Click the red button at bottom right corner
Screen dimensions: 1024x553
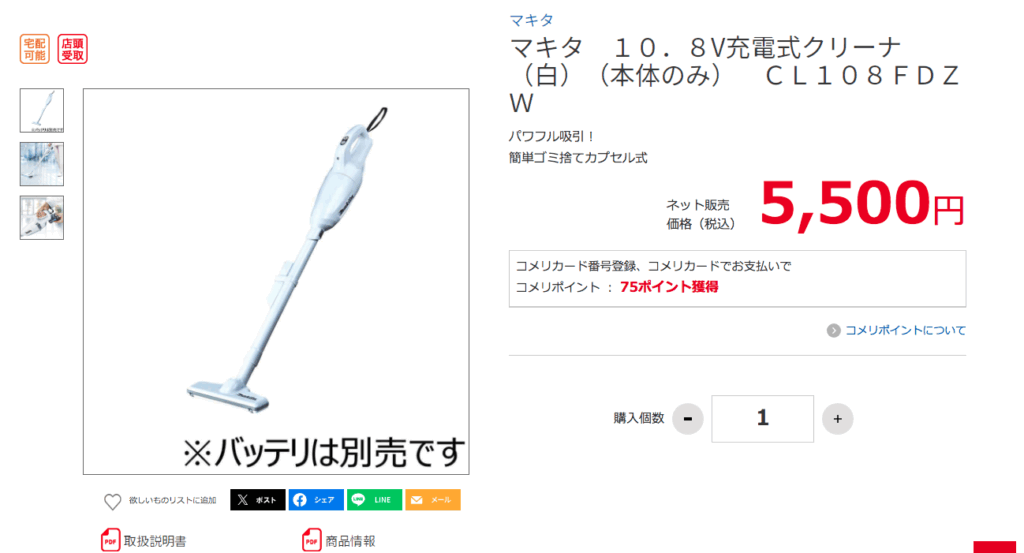995,547
